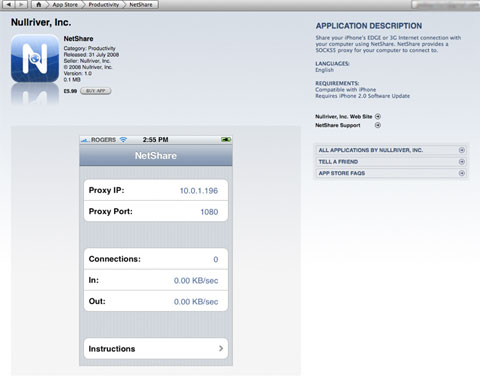Click arrow icon in App Store FAQs row
The image size is (480, 379).
pyautogui.click(x=462, y=173)
